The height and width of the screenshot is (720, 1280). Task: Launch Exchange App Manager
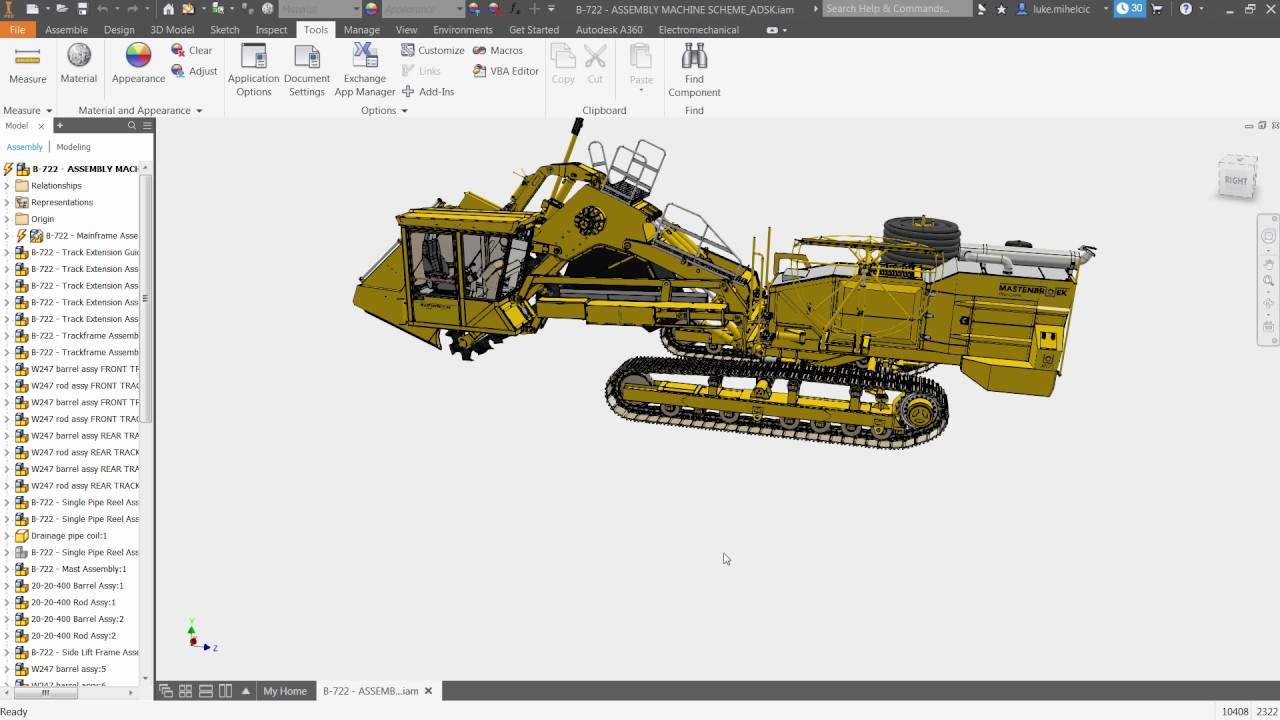click(365, 70)
